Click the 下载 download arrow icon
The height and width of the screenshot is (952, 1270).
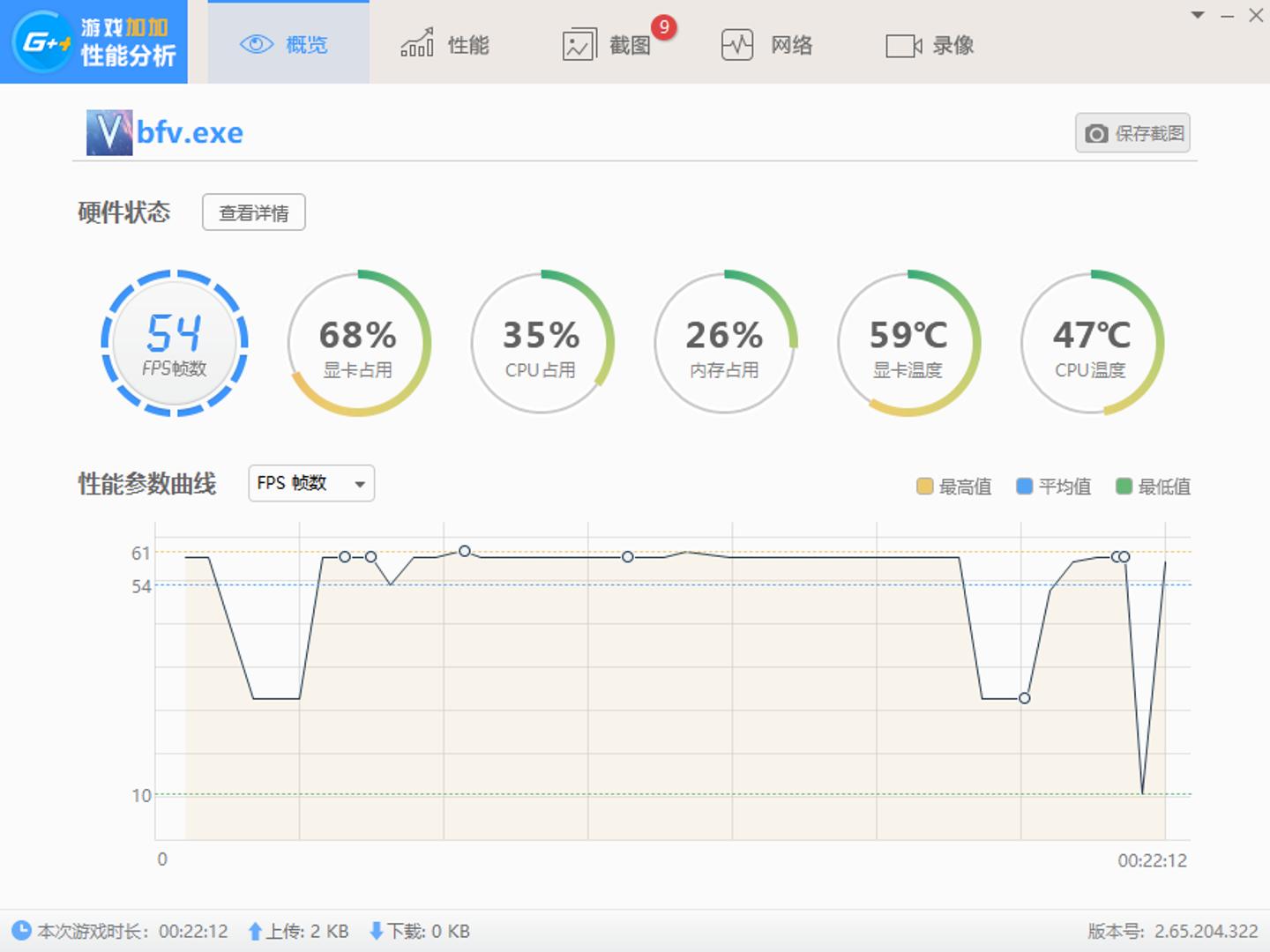pos(376,930)
